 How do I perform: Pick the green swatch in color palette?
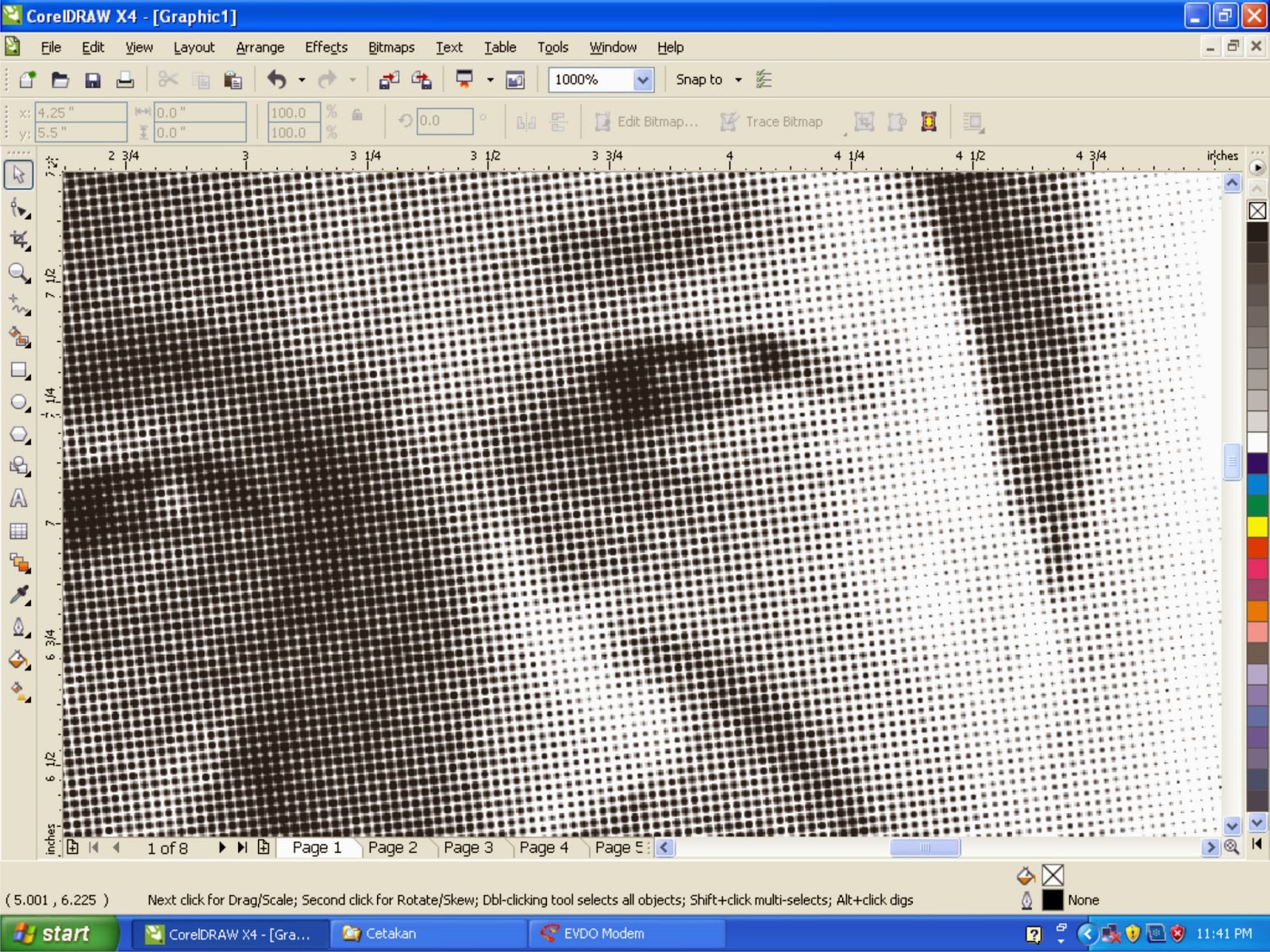1257,505
